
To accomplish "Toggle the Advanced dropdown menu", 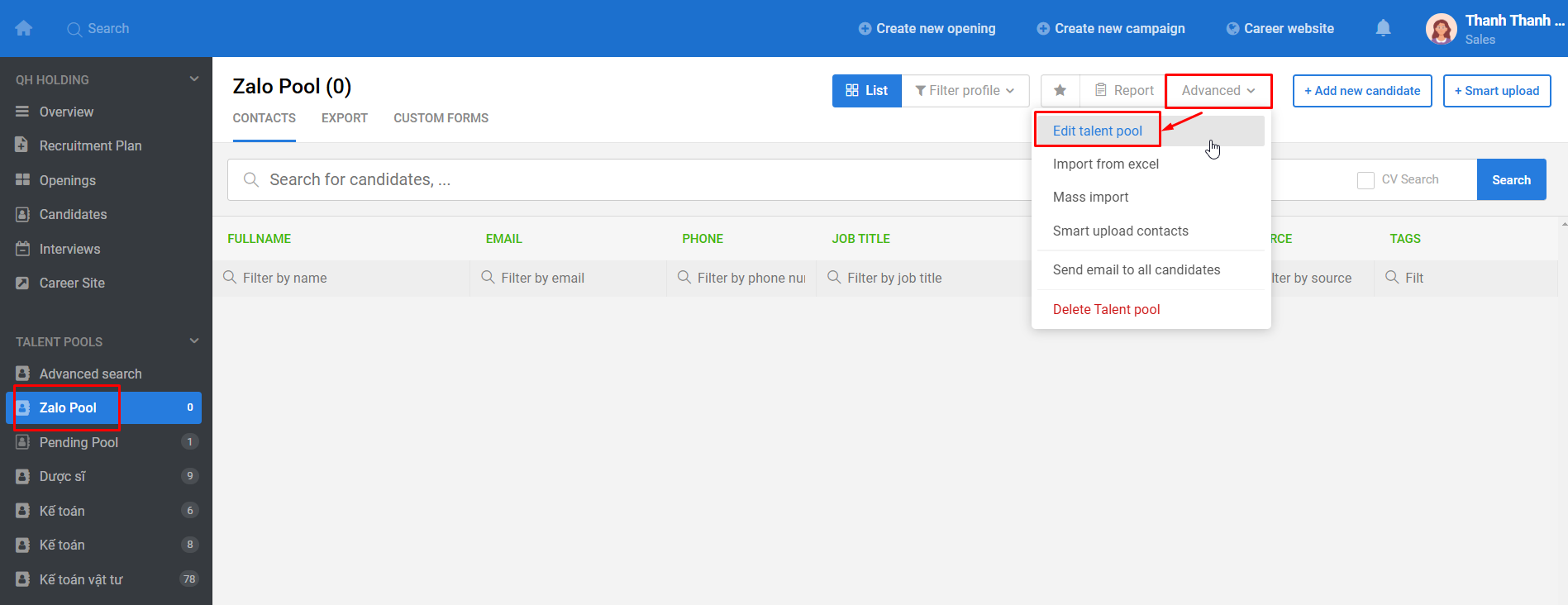I will tap(1218, 90).
